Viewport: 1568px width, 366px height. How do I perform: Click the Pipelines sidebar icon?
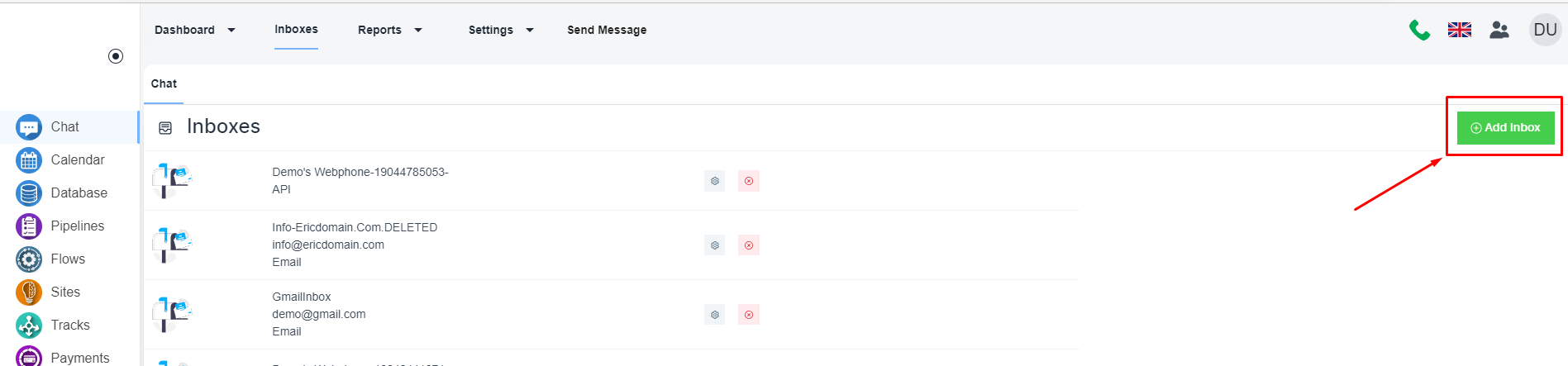29,226
